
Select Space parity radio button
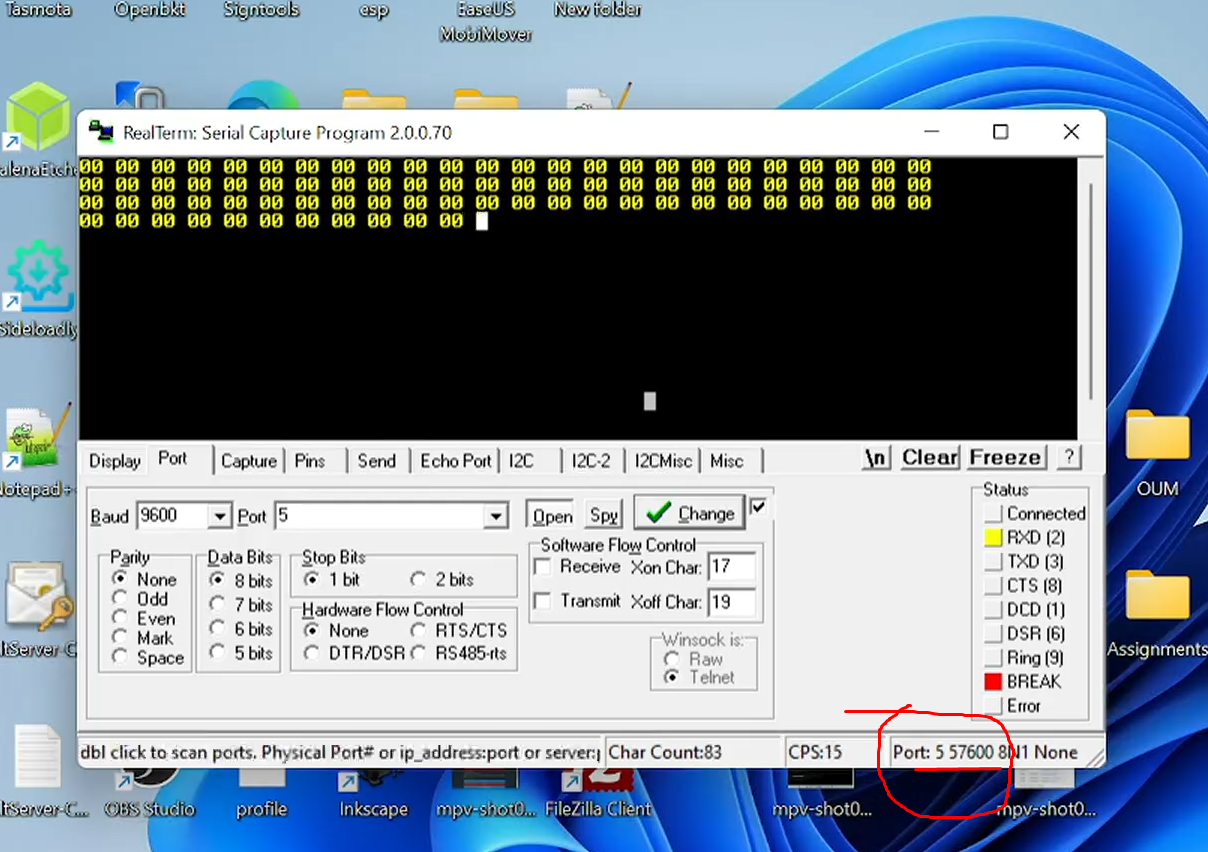pos(121,657)
